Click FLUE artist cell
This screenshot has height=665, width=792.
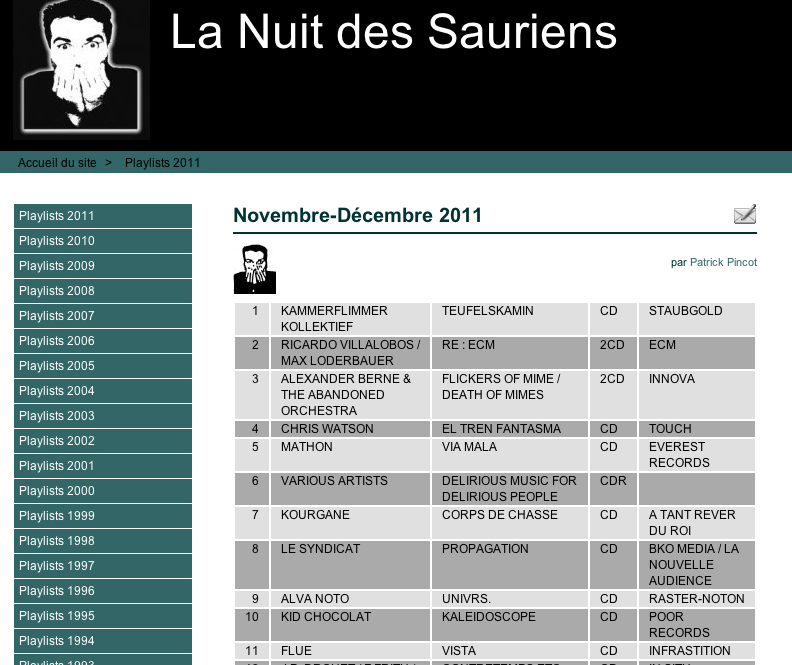pos(350,650)
